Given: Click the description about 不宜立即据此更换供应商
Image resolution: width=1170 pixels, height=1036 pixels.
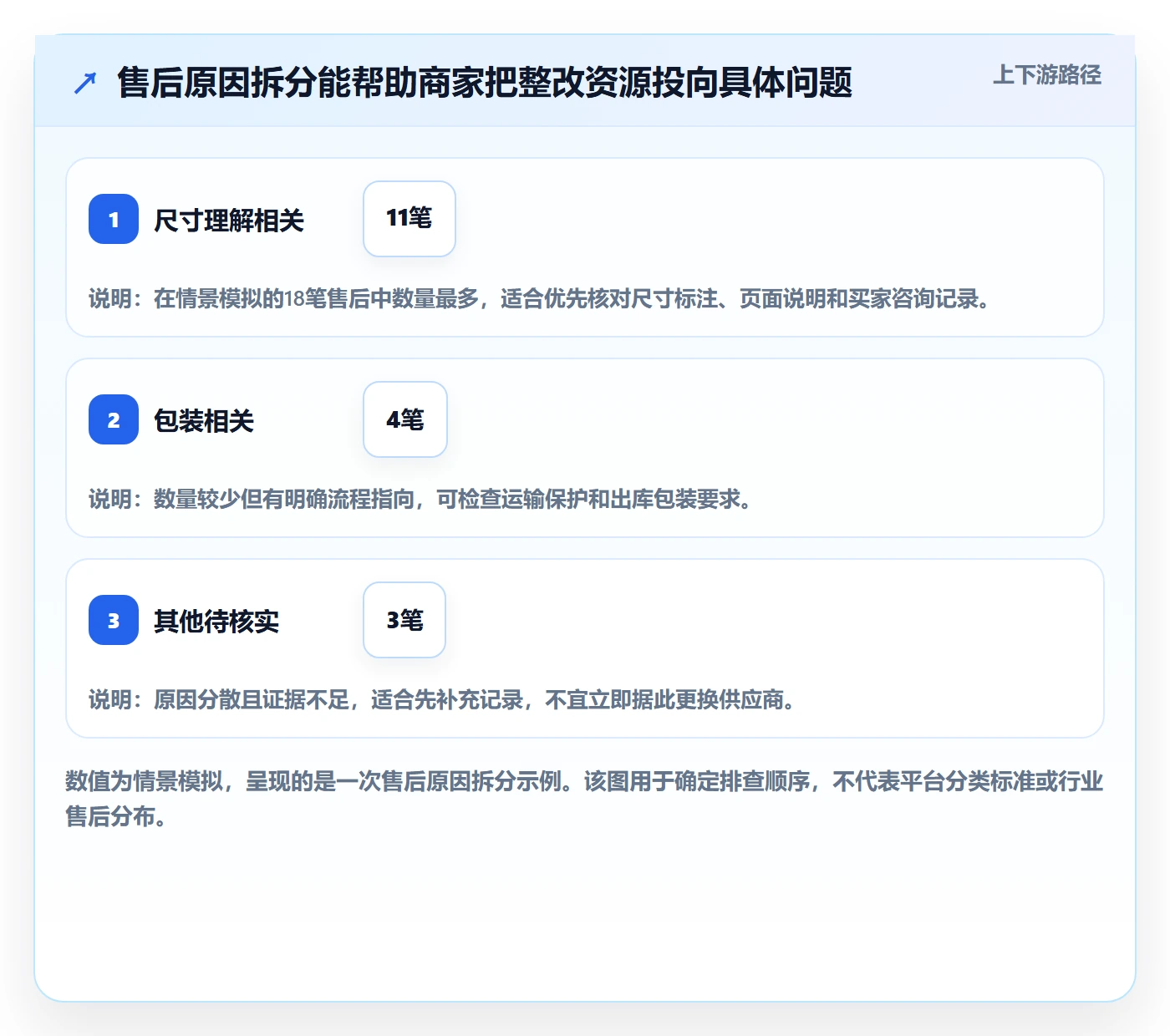Looking at the screenshot, I should 442,700.
